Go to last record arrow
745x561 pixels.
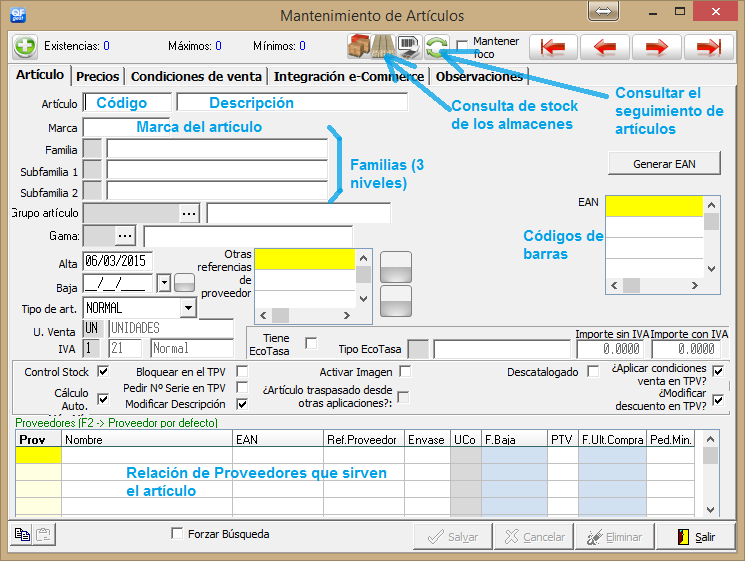click(708, 47)
